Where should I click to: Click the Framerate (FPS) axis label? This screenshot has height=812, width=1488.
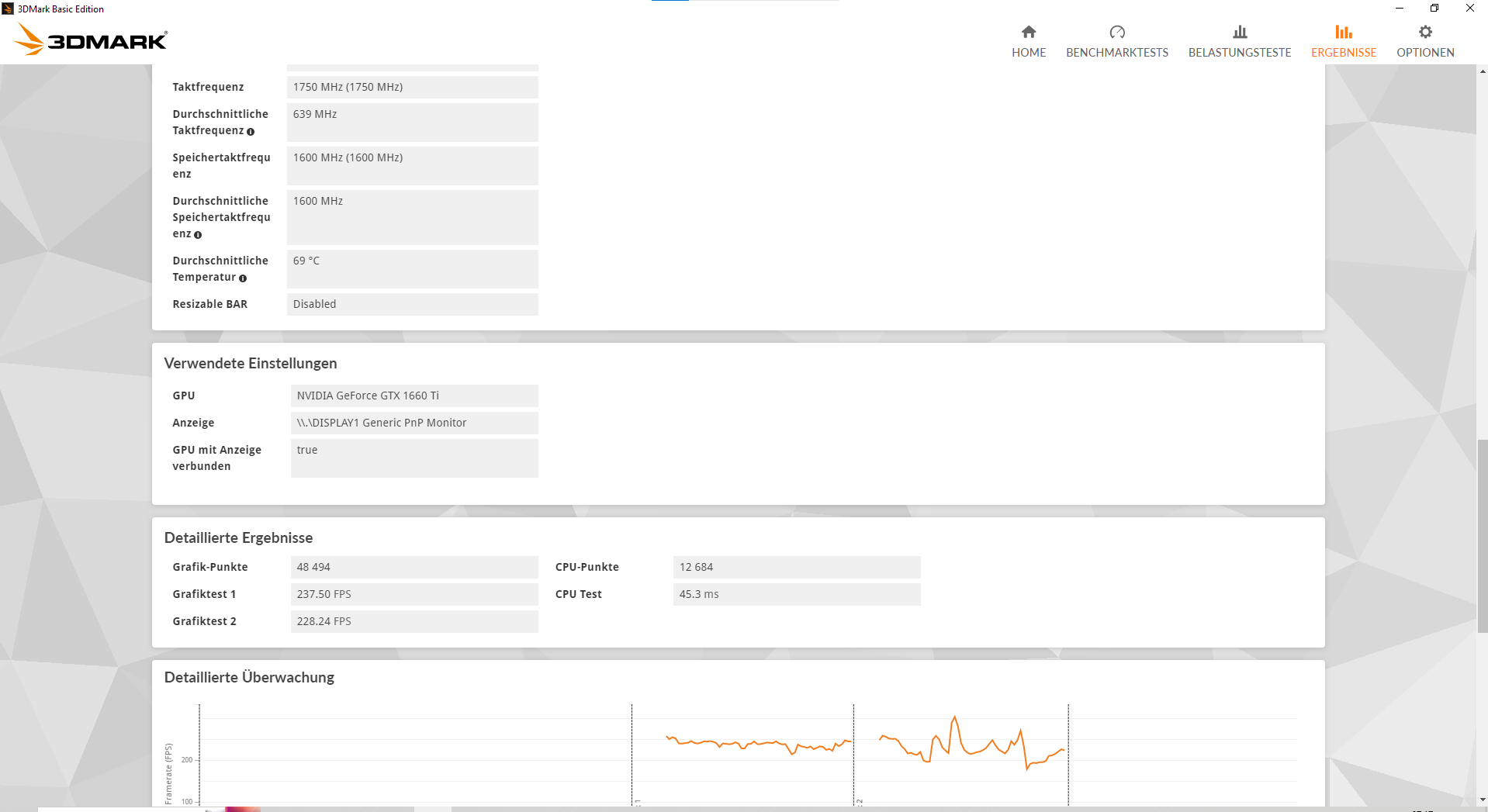tap(168, 773)
